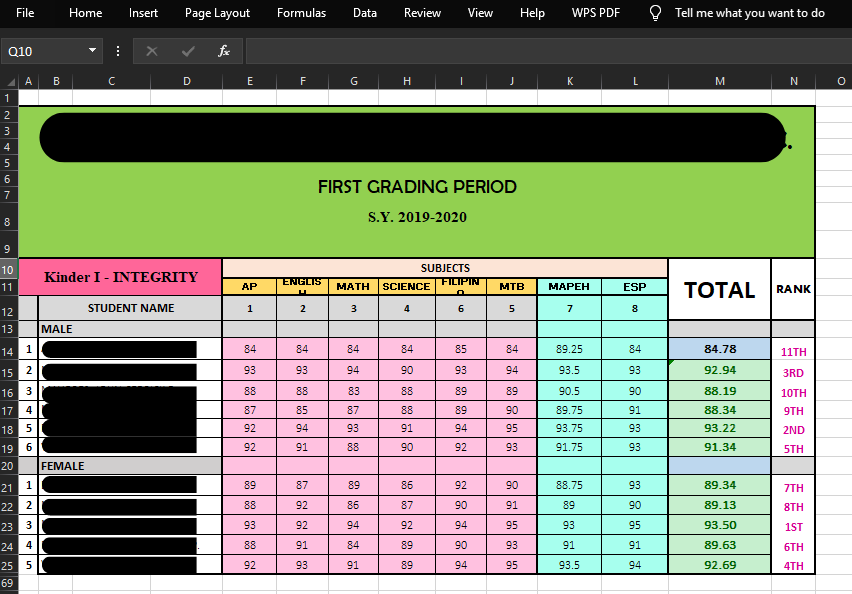Image resolution: width=852 pixels, height=594 pixels.
Task: Click the 'Kinder I - INTEGRITY' cell
Action: point(121,277)
